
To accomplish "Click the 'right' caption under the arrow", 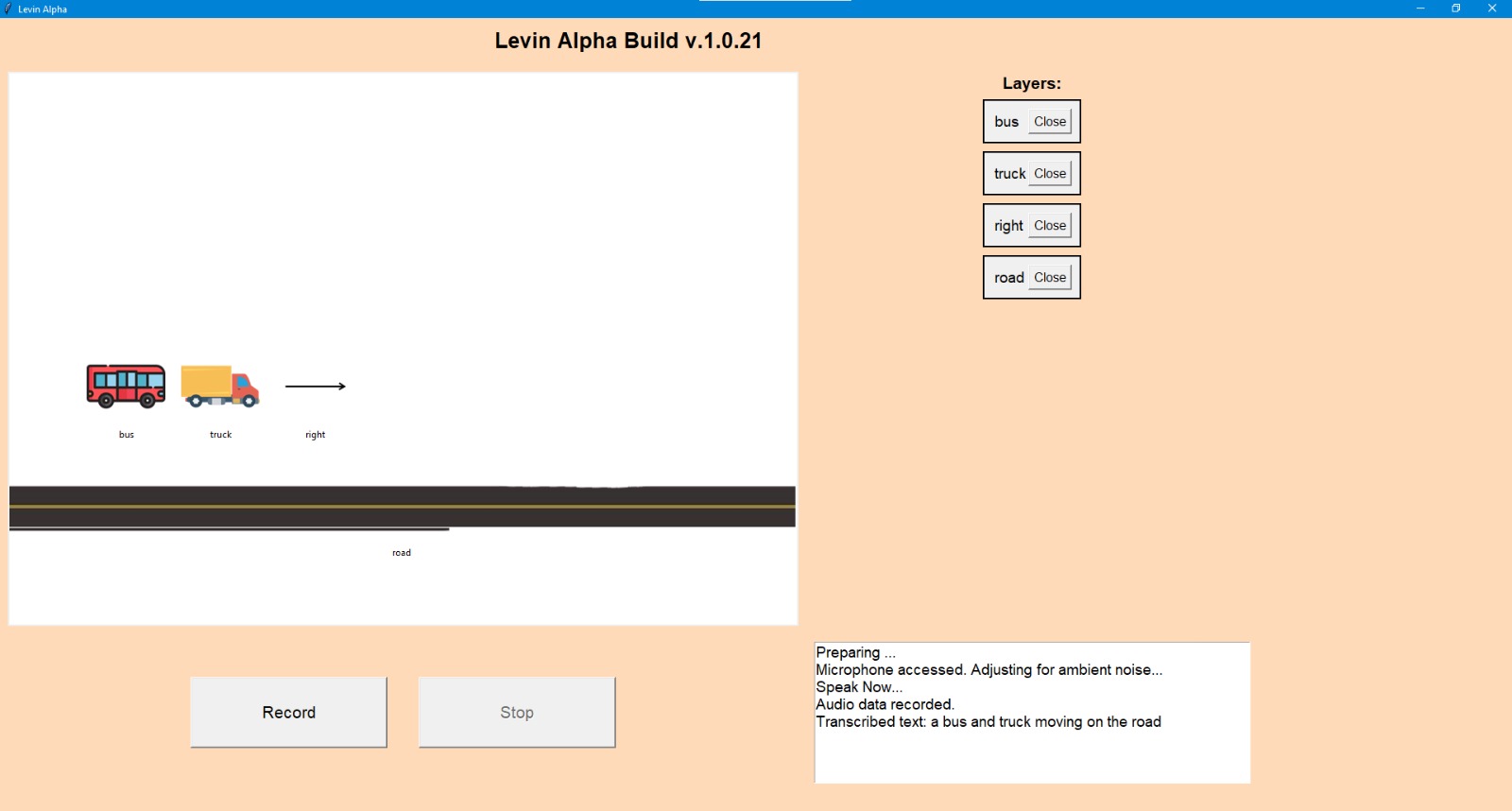I will [x=315, y=435].
